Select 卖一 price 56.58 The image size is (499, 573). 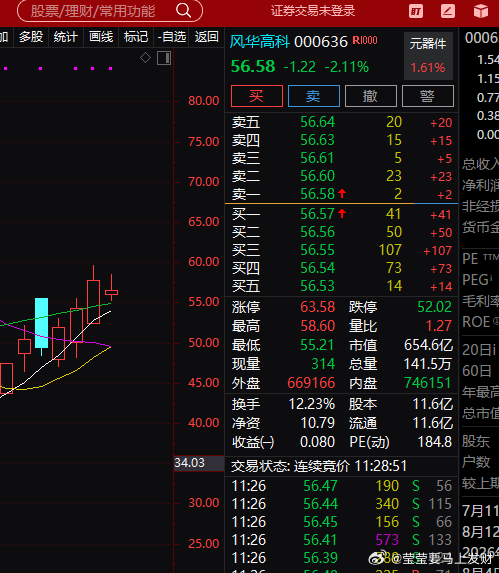pyautogui.click(x=317, y=194)
